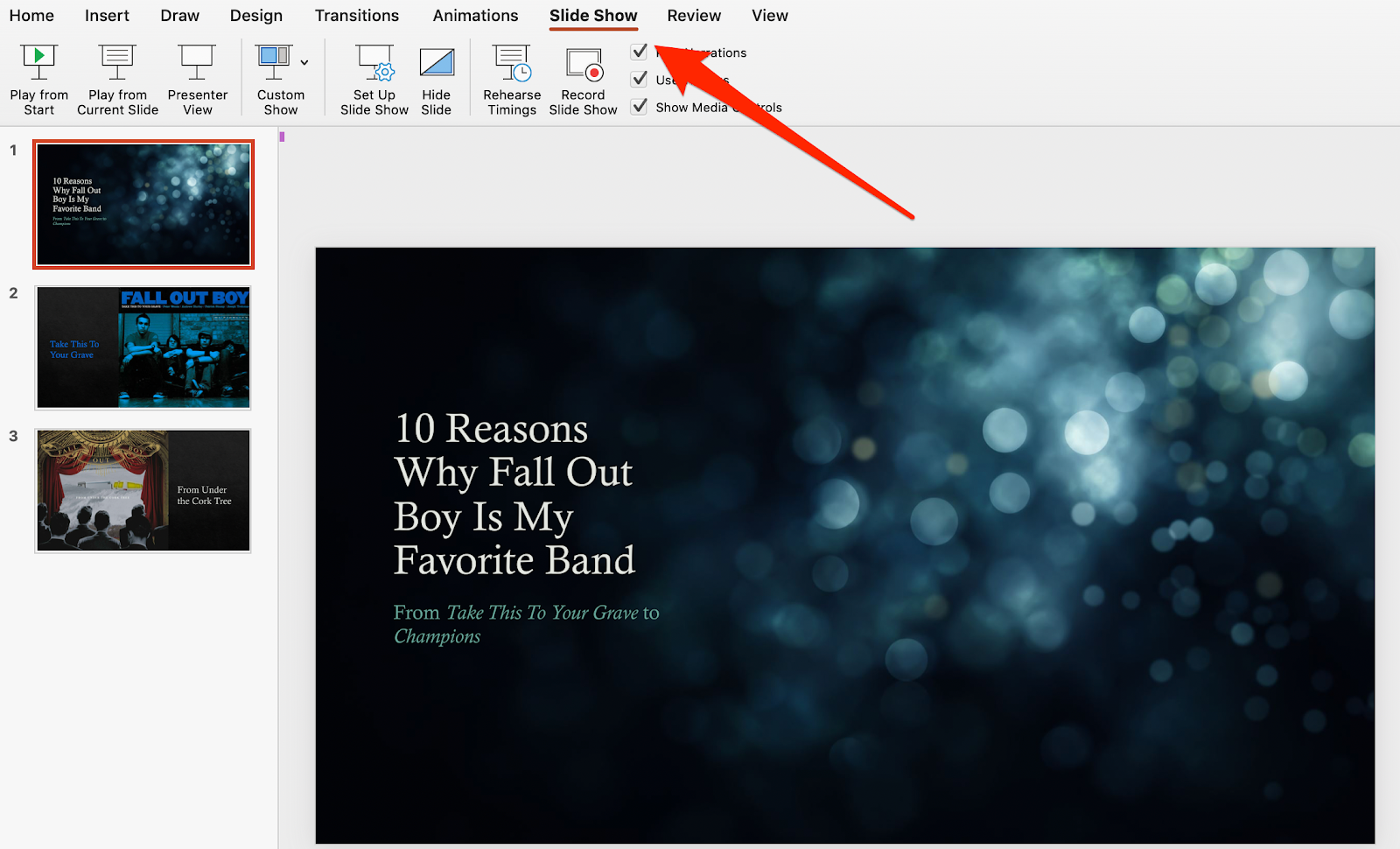The width and height of the screenshot is (1400, 849).
Task: Uncheck the Play Narrations checkbox
Action: pyautogui.click(x=640, y=52)
